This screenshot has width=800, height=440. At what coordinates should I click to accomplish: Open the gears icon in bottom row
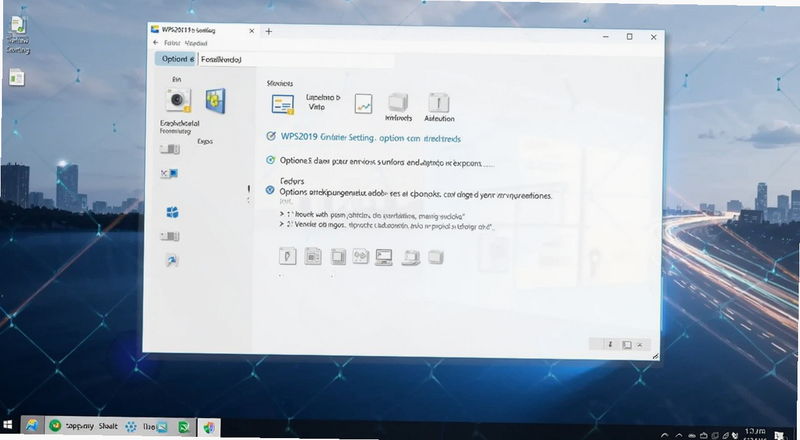(361, 256)
